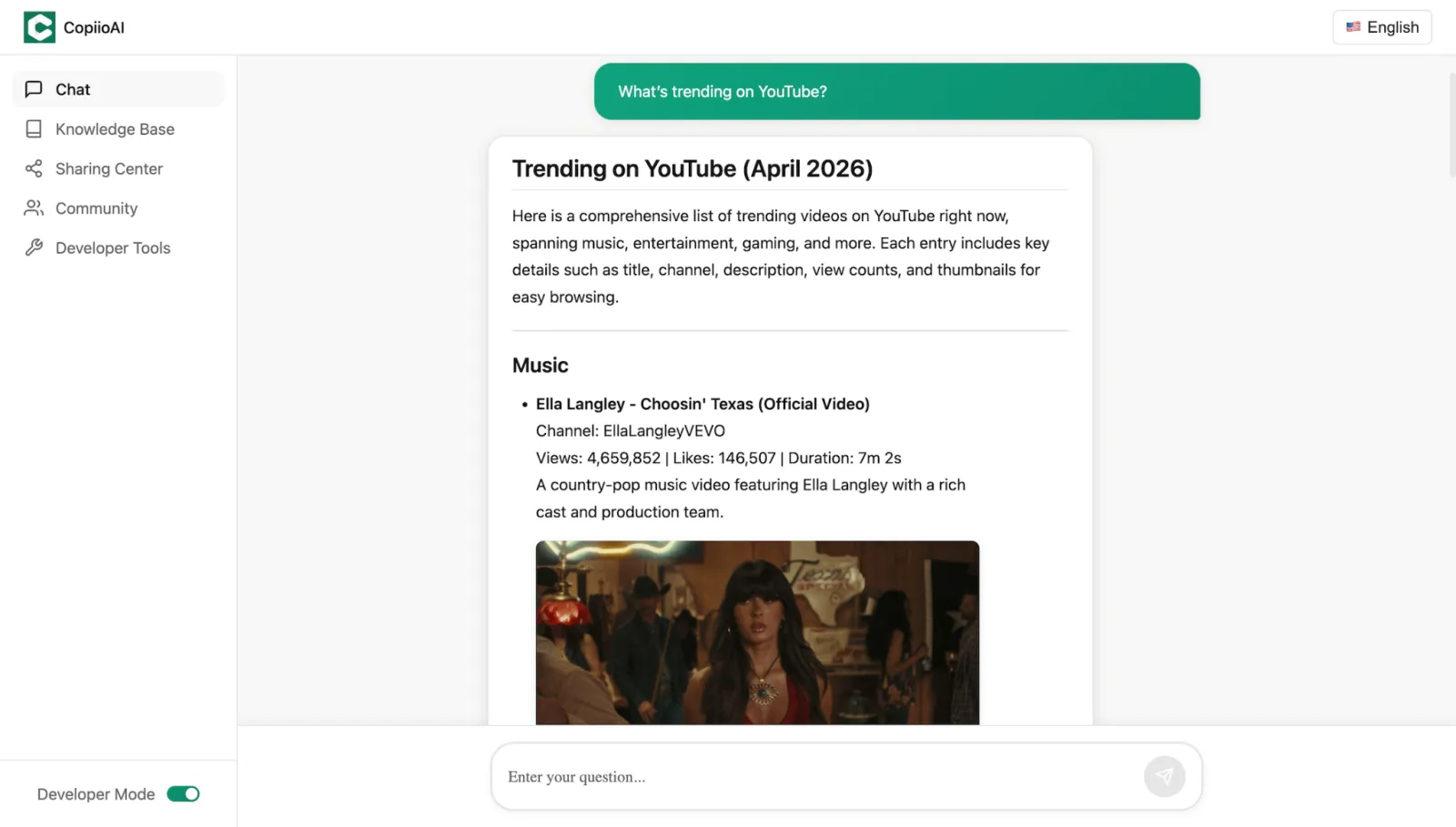The height and width of the screenshot is (827, 1456).
Task: Click the Ella Langley video thumbnail
Action: point(757,632)
